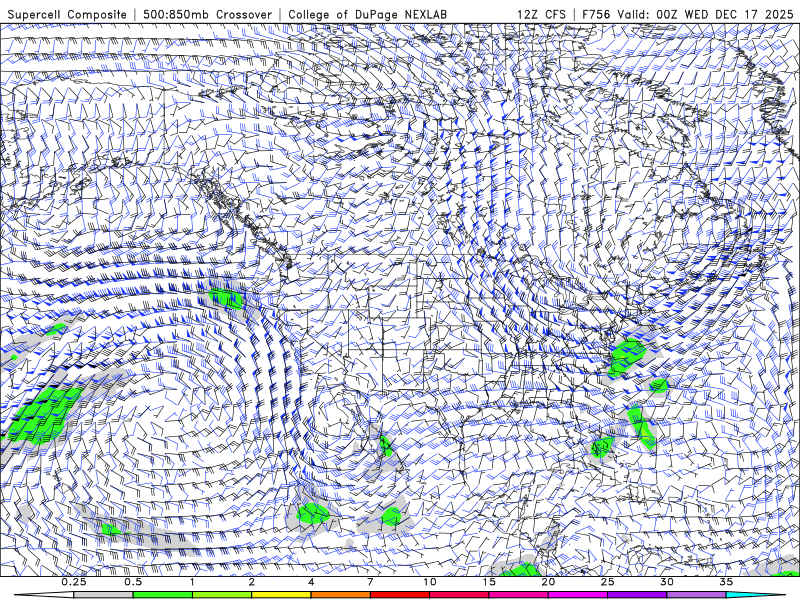The height and width of the screenshot is (600, 800).
Task: Click the '12Z CFS' model run label
Action: (541, 14)
